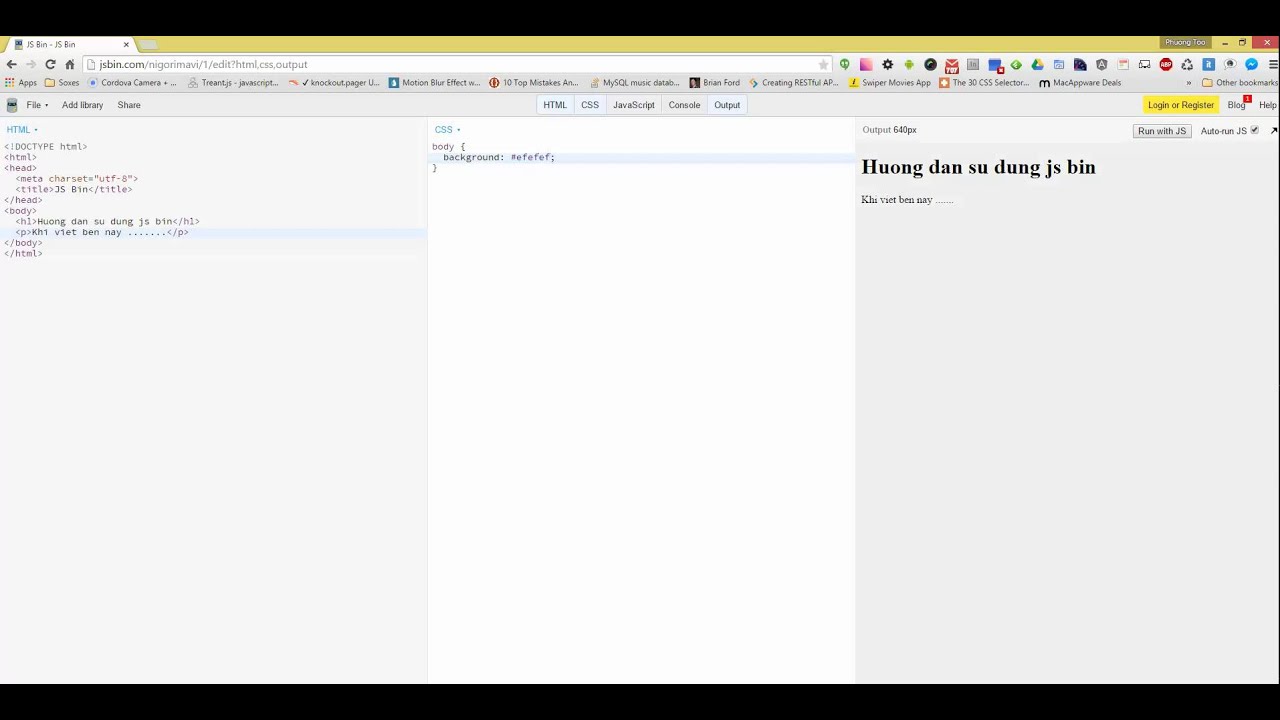Open the Creating RESTful API bookmark

[x=793, y=83]
